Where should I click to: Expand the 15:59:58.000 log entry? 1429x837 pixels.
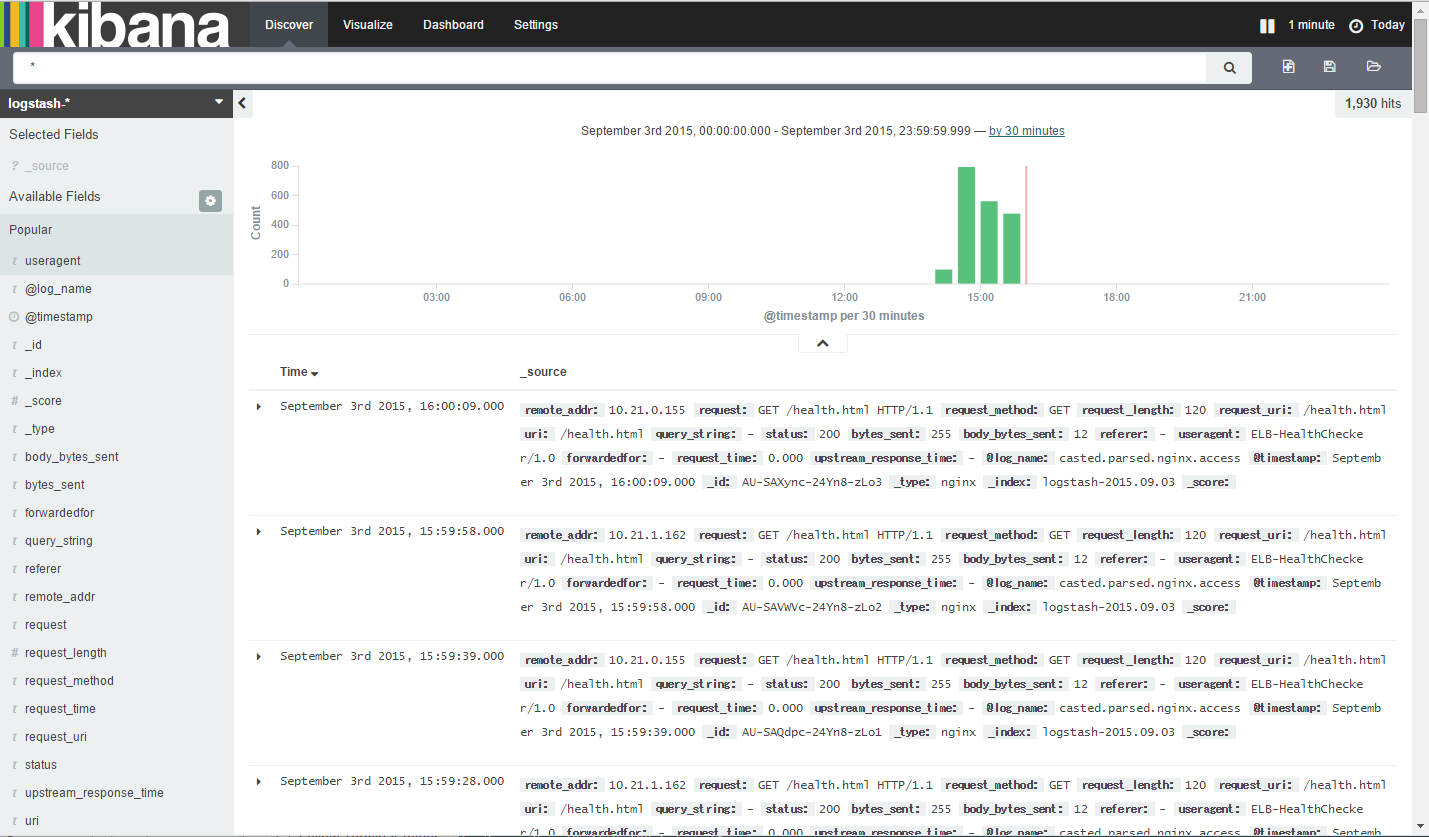pos(259,532)
